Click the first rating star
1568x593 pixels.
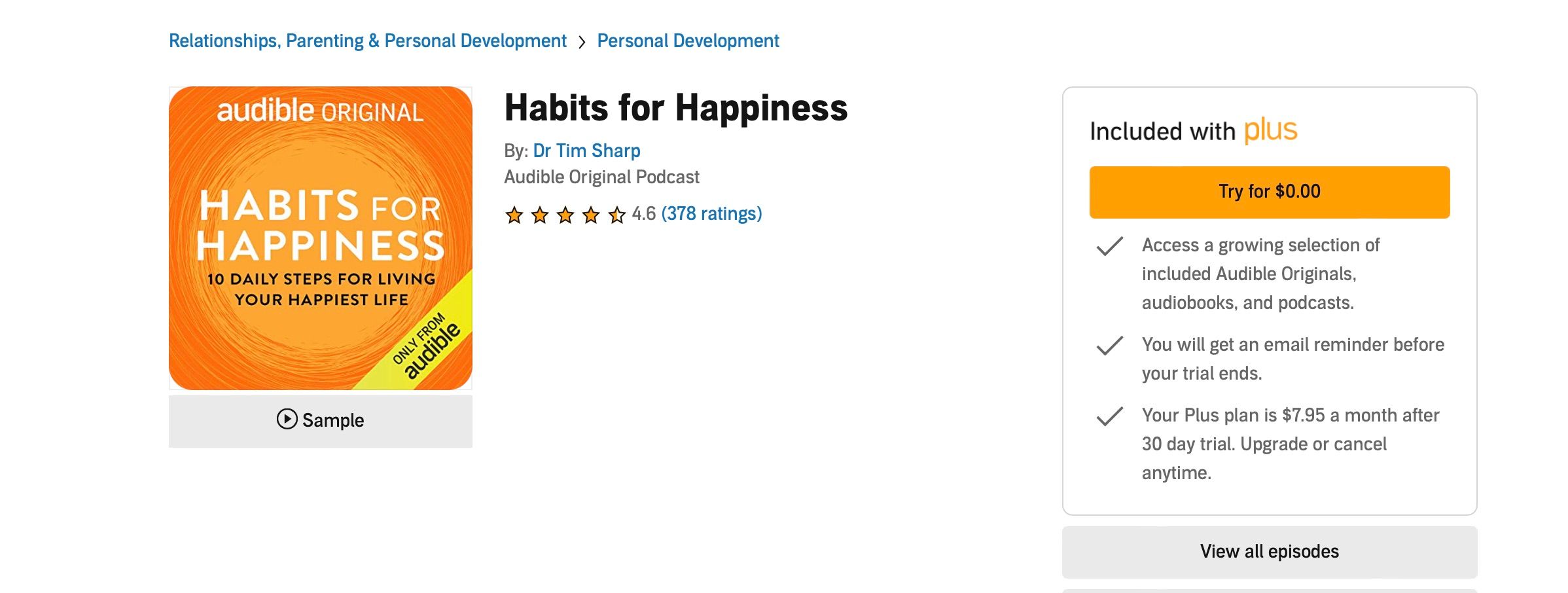tap(514, 215)
